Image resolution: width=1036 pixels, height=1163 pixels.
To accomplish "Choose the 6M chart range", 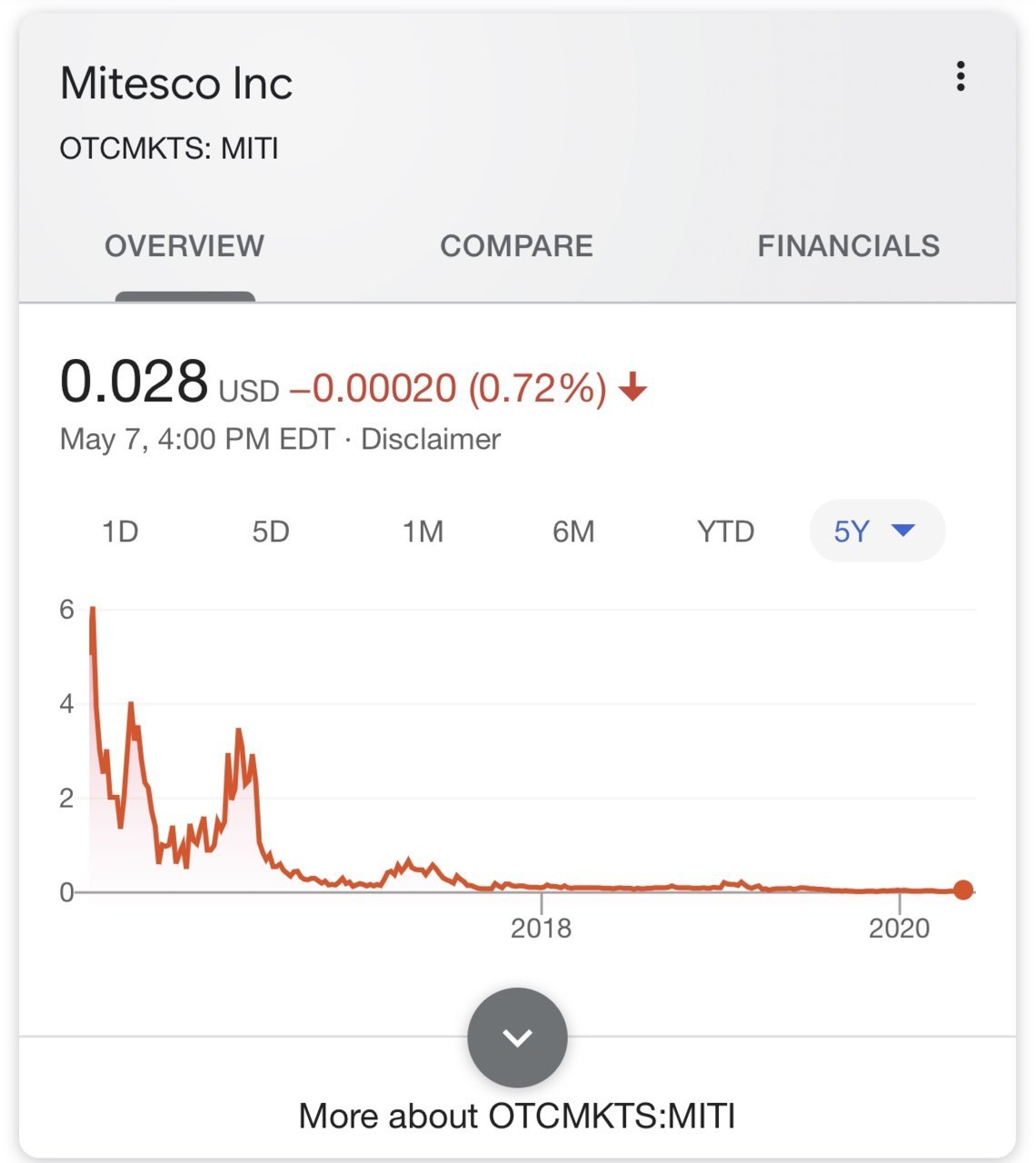I will click(573, 531).
